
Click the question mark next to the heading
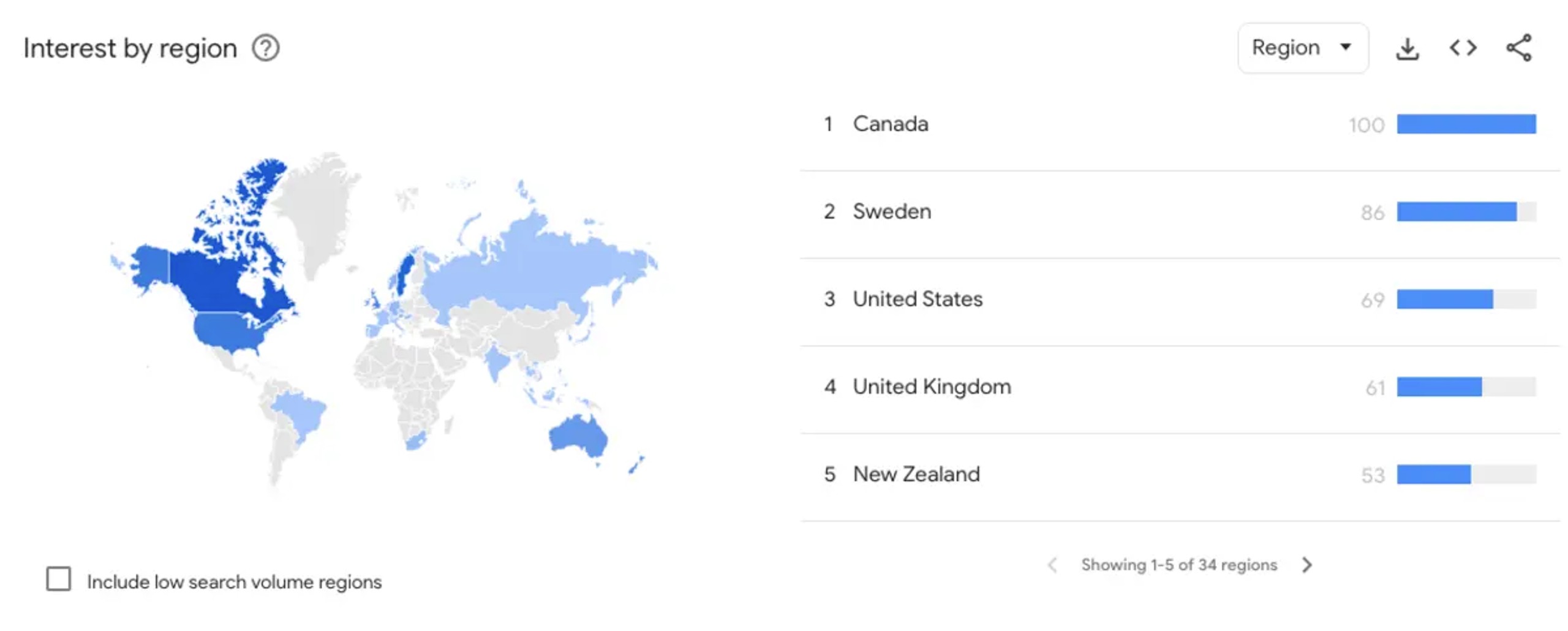(x=267, y=48)
